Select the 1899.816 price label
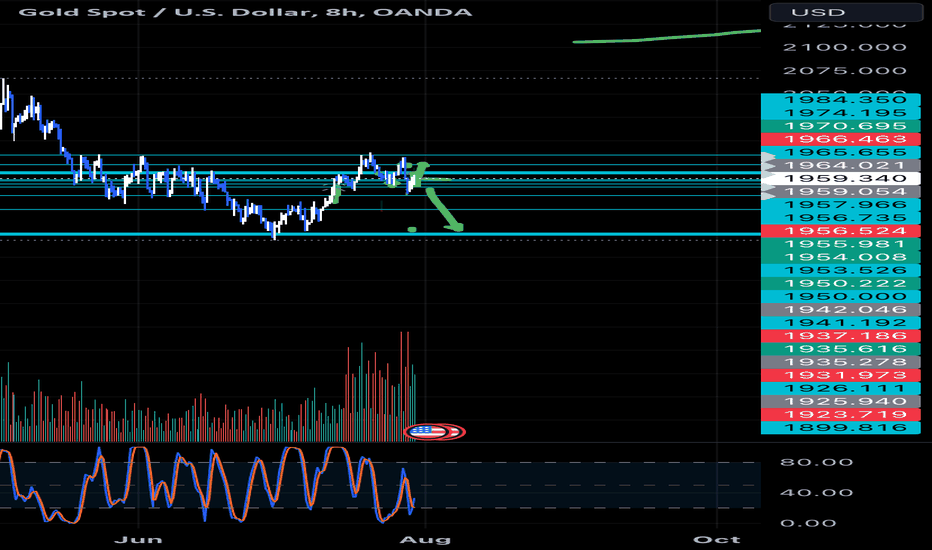The width and height of the screenshot is (932, 550). [840, 427]
